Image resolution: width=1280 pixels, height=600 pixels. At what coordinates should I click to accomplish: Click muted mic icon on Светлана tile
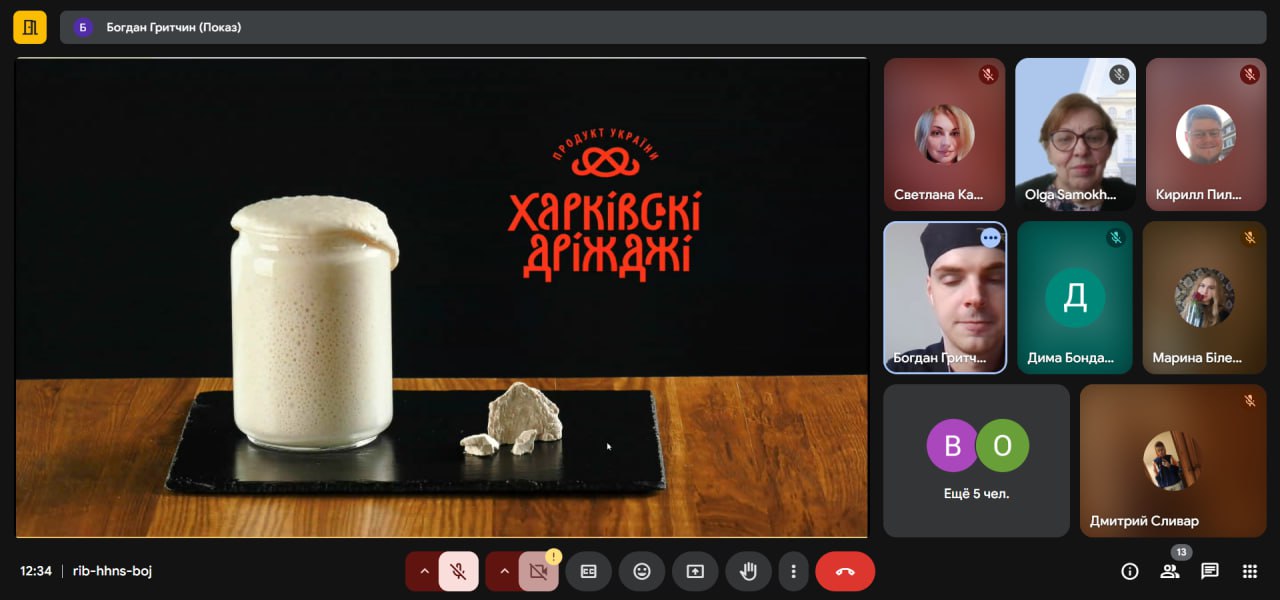(988, 74)
